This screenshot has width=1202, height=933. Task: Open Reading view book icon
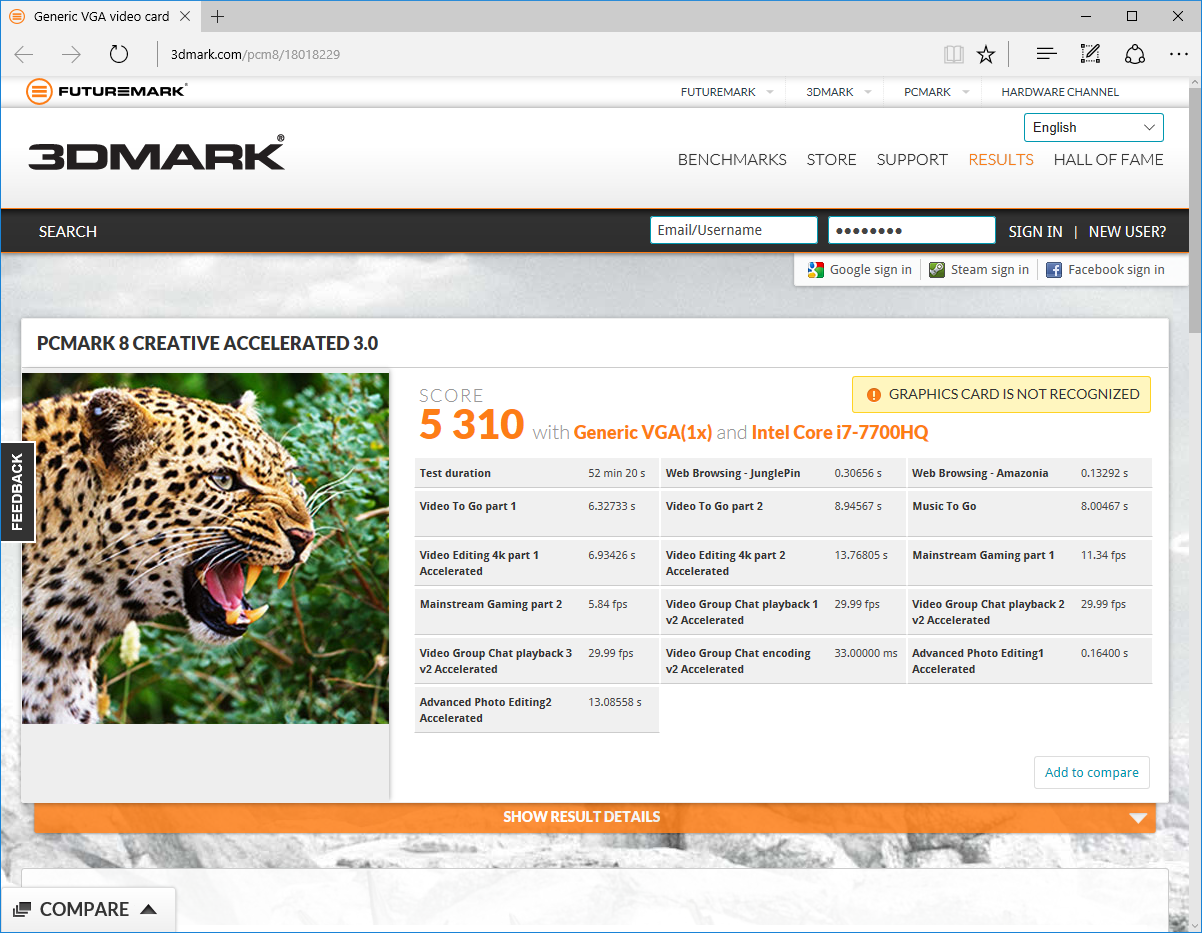(954, 54)
